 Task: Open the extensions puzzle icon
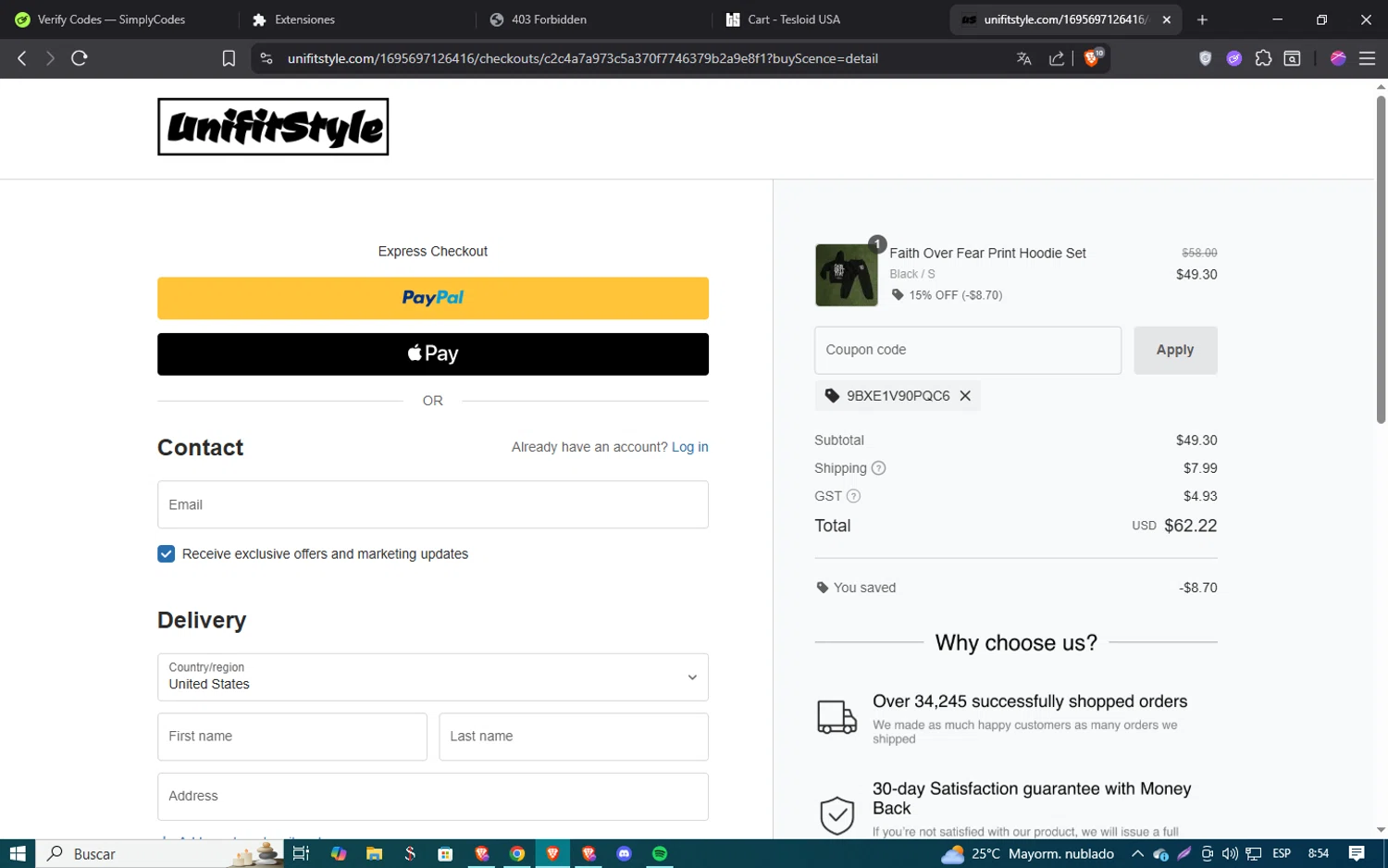(x=1263, y=58)
